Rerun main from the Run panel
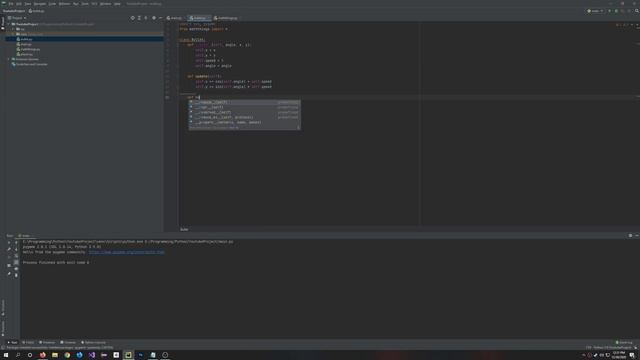This screenshot has width=640, height=360. tap(9, 242)
